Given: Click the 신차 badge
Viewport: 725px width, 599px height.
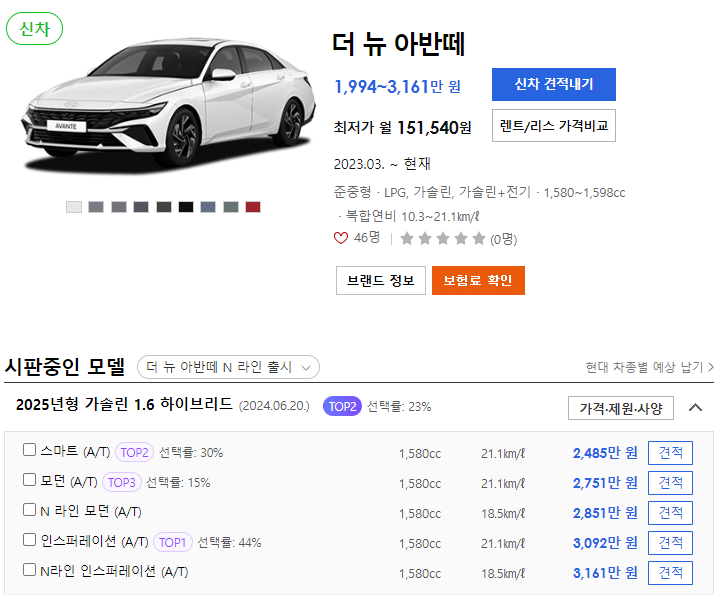Looking at the screenshot, I should pos(35,29).
